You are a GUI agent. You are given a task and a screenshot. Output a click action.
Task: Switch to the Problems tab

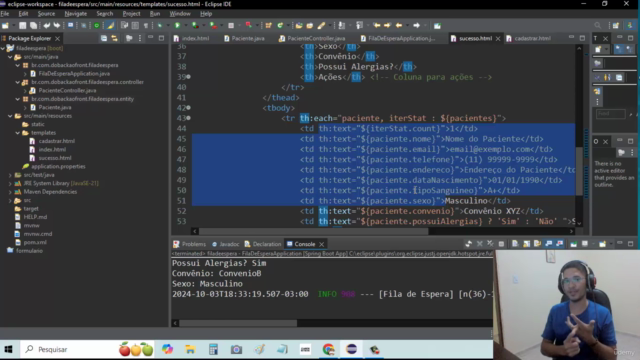[190, 244]
